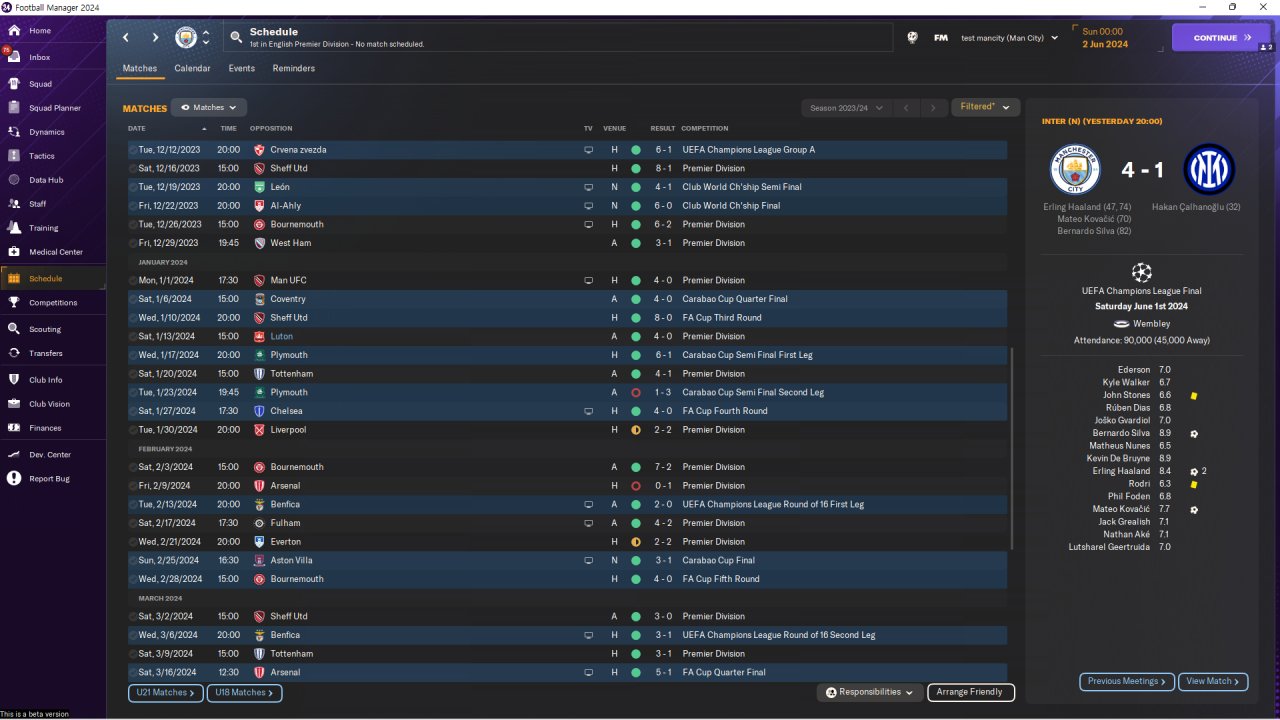This screenshot has height=720, width=1280.
Task: Open the test mancity manager dropdown
Action: [1009, 38]
